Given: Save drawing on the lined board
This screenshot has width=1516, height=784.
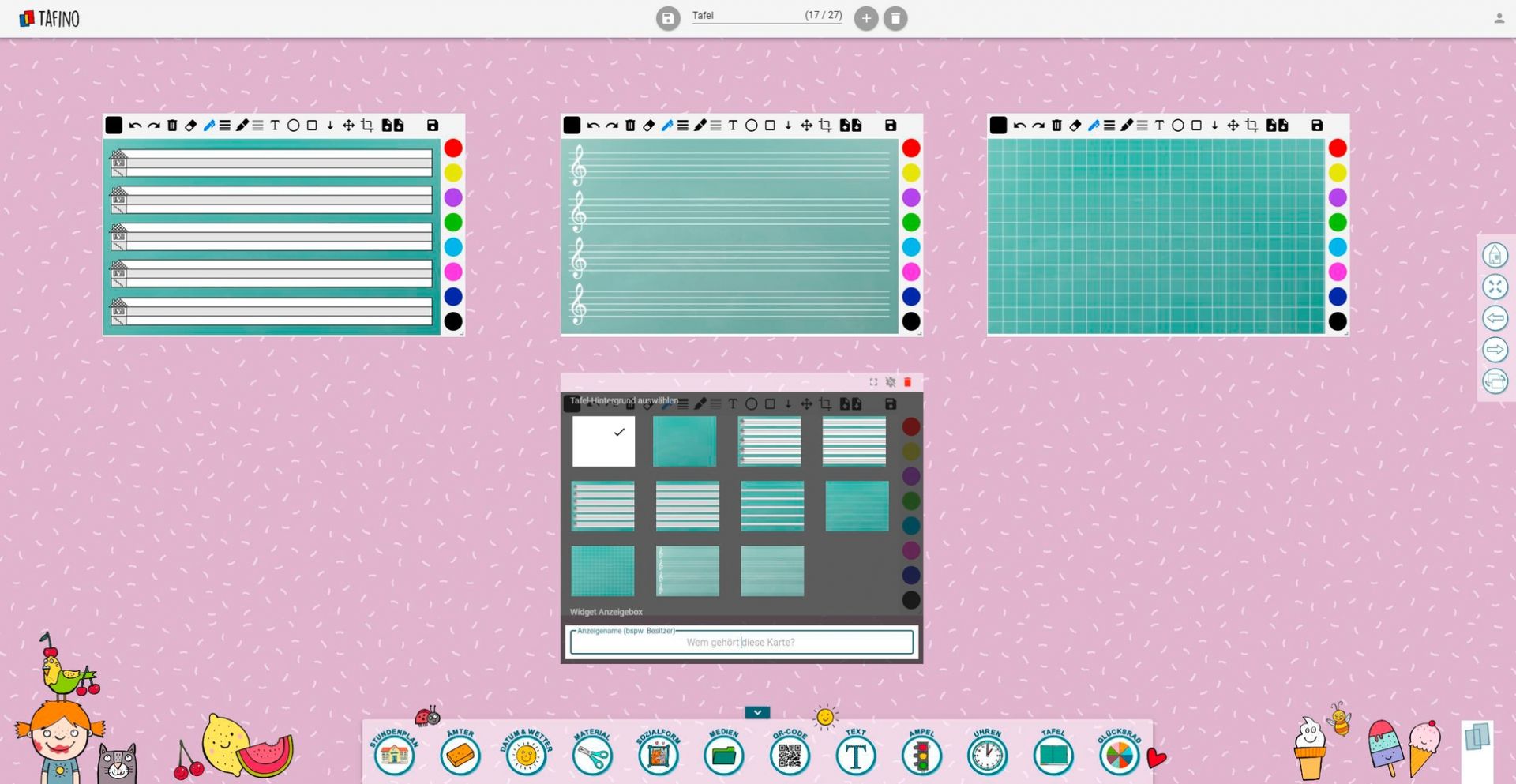Looking at the screenshot, I should coord(433,126).
